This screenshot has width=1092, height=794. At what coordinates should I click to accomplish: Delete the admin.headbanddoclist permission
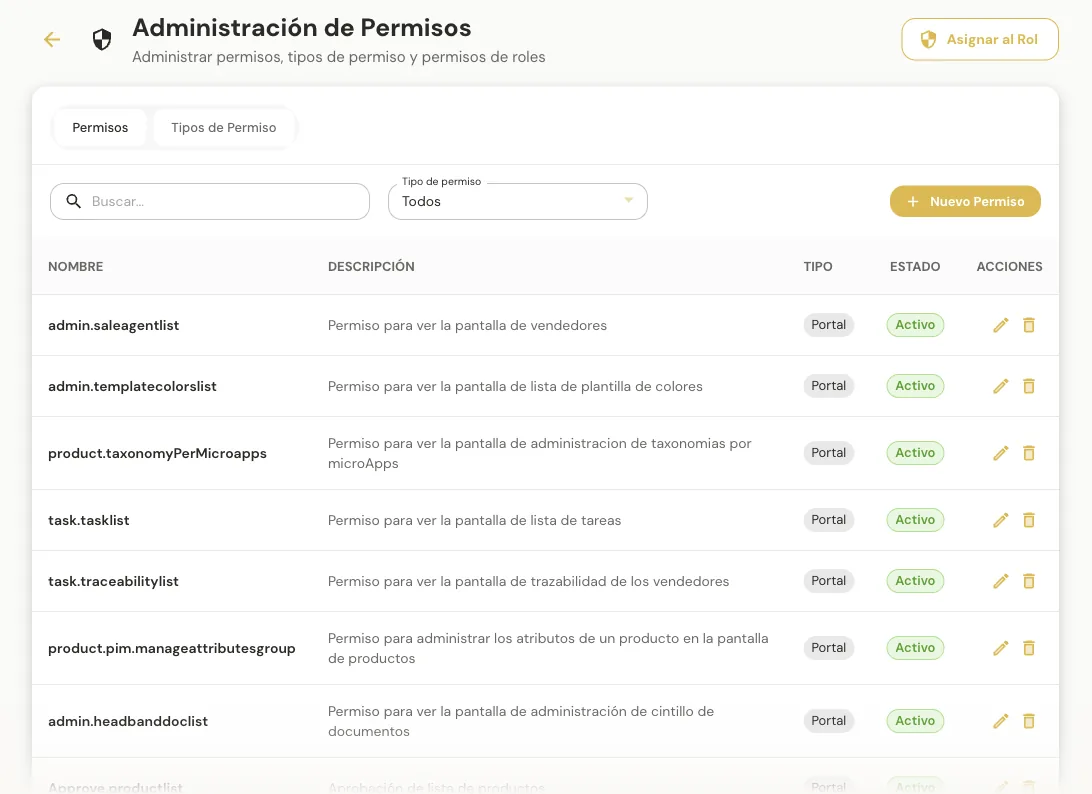(1029, 721)
